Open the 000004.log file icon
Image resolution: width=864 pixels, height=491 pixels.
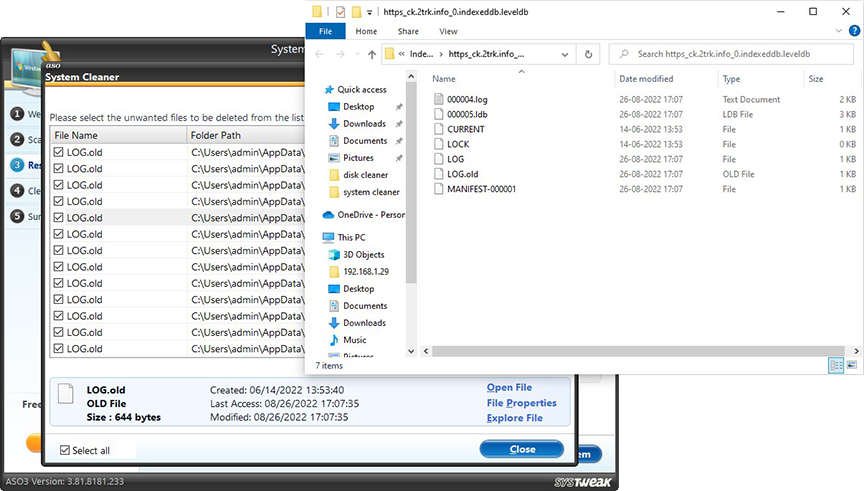(439, 99)
